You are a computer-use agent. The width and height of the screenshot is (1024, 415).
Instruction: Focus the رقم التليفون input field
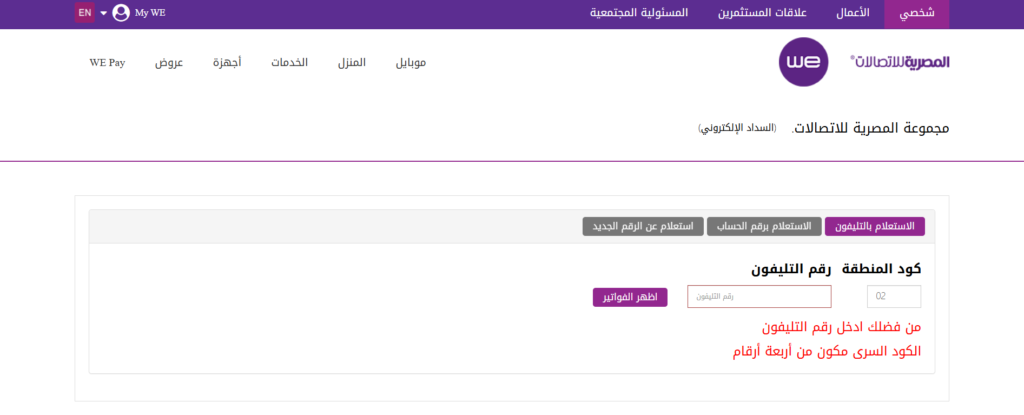[759, 296]
